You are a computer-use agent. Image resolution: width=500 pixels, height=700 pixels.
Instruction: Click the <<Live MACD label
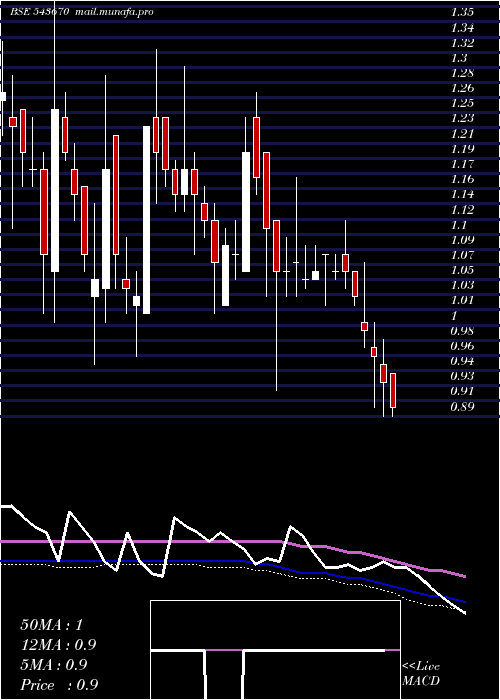tap(421, 674)
